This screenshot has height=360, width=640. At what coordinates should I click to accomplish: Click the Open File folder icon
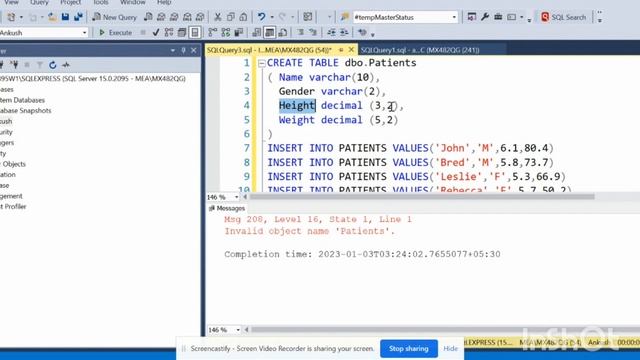(52, 17)
